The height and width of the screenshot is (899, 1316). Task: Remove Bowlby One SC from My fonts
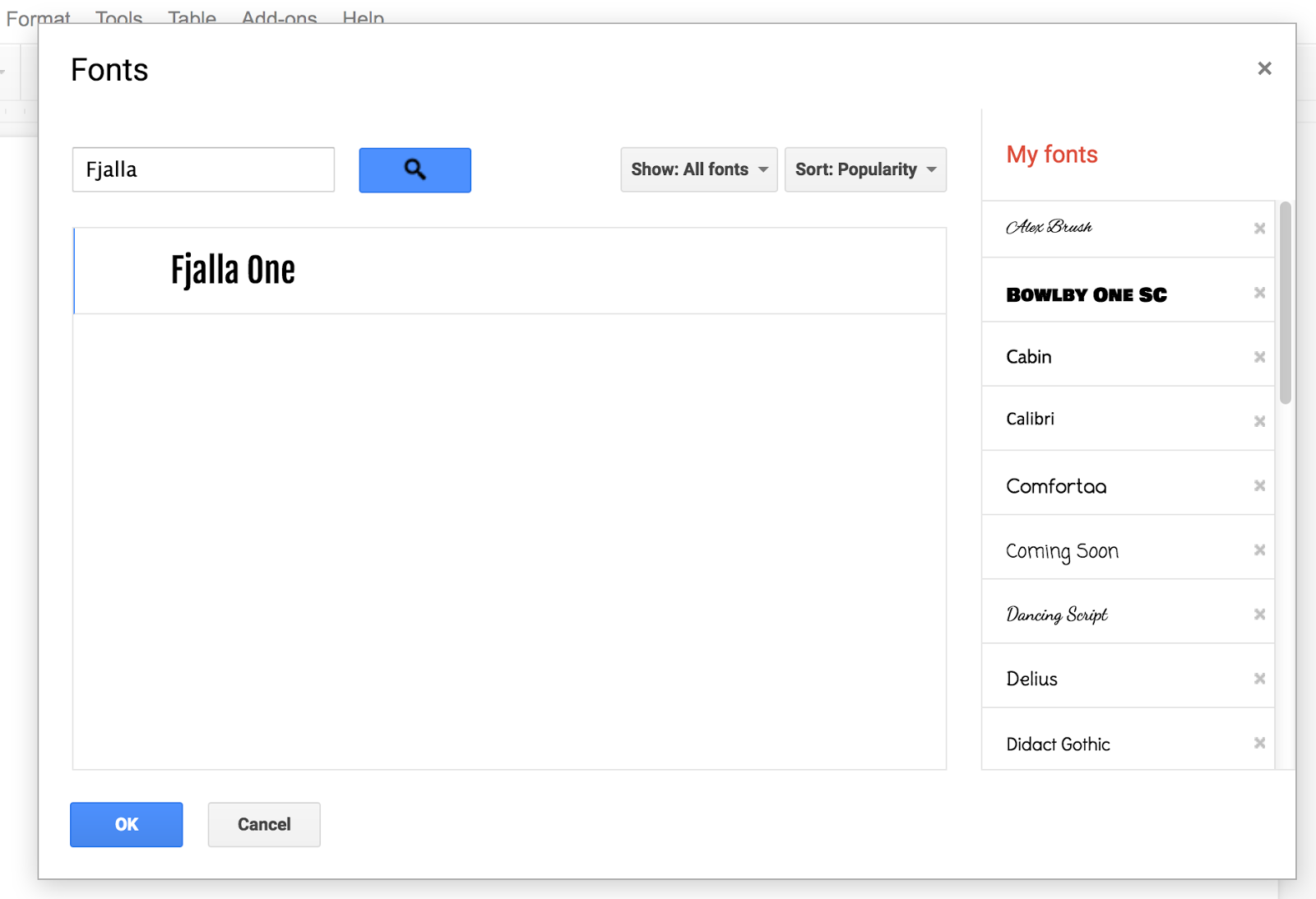point(1258,292)
